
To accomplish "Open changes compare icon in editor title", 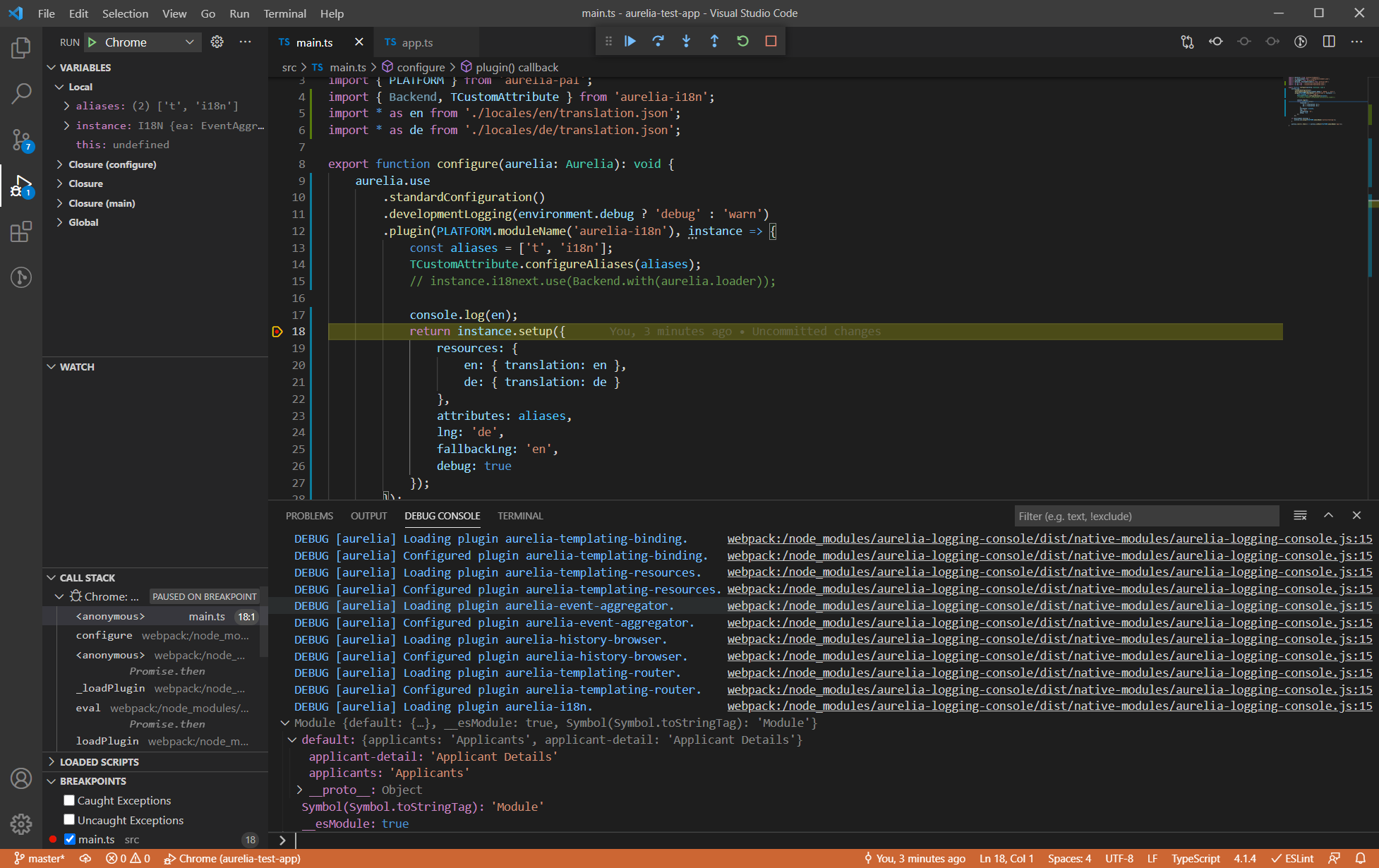I will pyautogui.click(x=1187, y=42).
